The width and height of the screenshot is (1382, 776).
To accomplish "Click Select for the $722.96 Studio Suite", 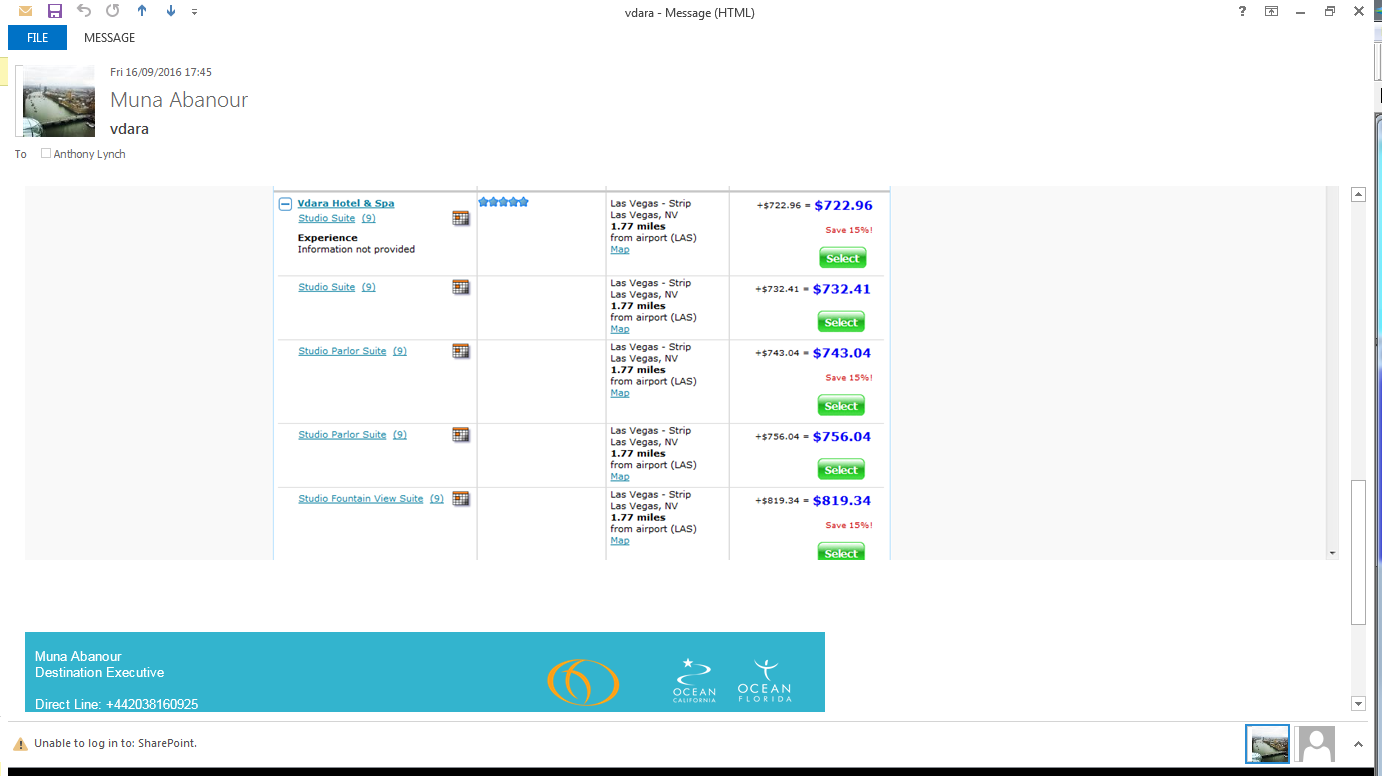I will tap(842, 258).
